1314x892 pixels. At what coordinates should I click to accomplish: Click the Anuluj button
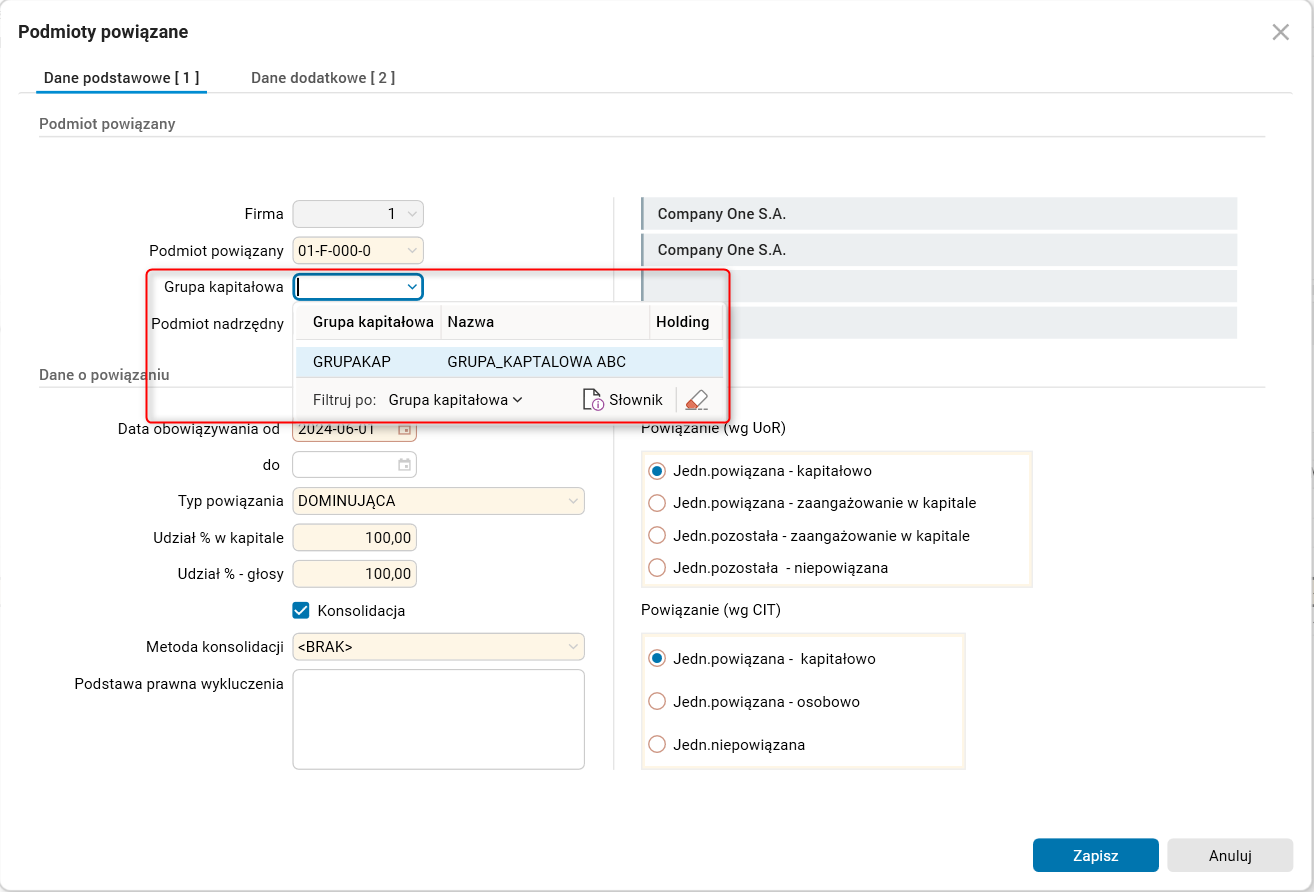point(1230,856)
